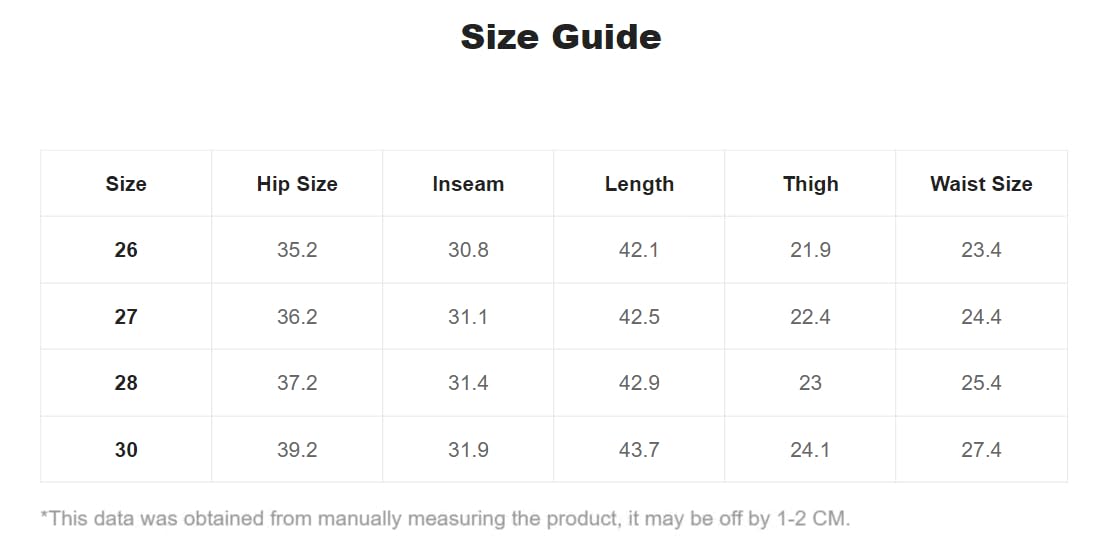This screenshot has width=1117, height=554.
Task: Select the Inseam column header
Action: [468, 184]
